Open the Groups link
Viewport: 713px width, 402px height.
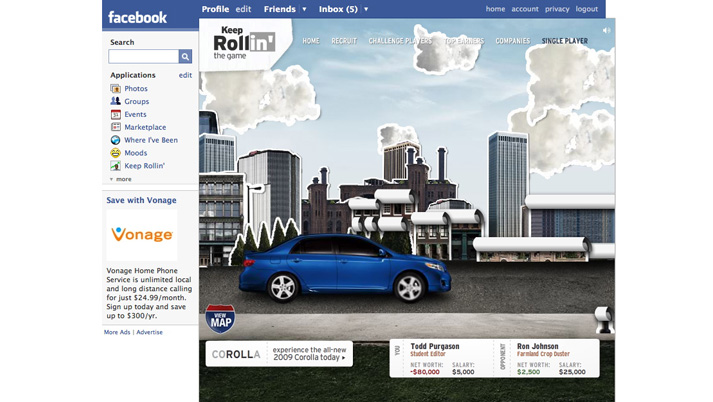[137, 101]
